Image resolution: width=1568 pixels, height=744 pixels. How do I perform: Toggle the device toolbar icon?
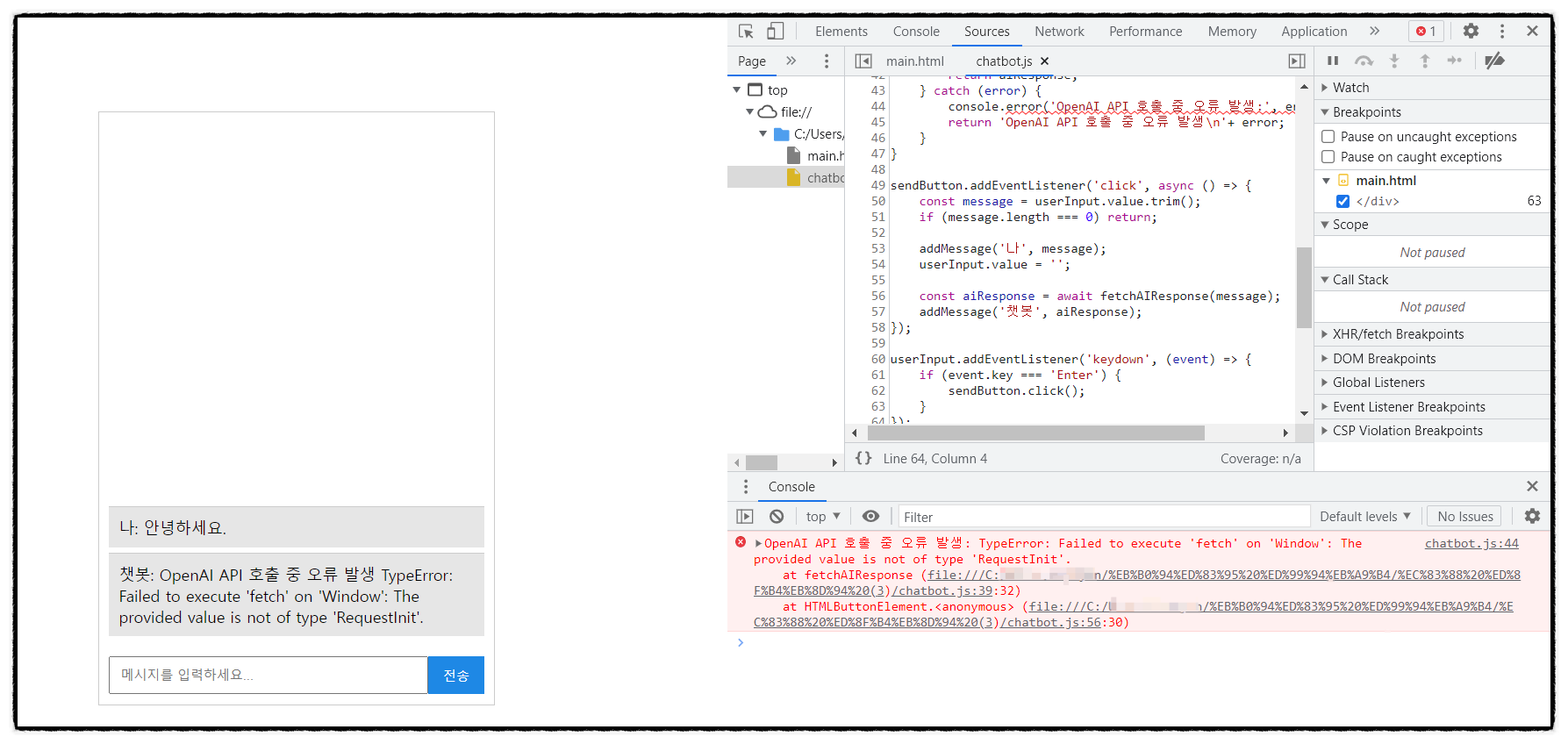point(775,32)
